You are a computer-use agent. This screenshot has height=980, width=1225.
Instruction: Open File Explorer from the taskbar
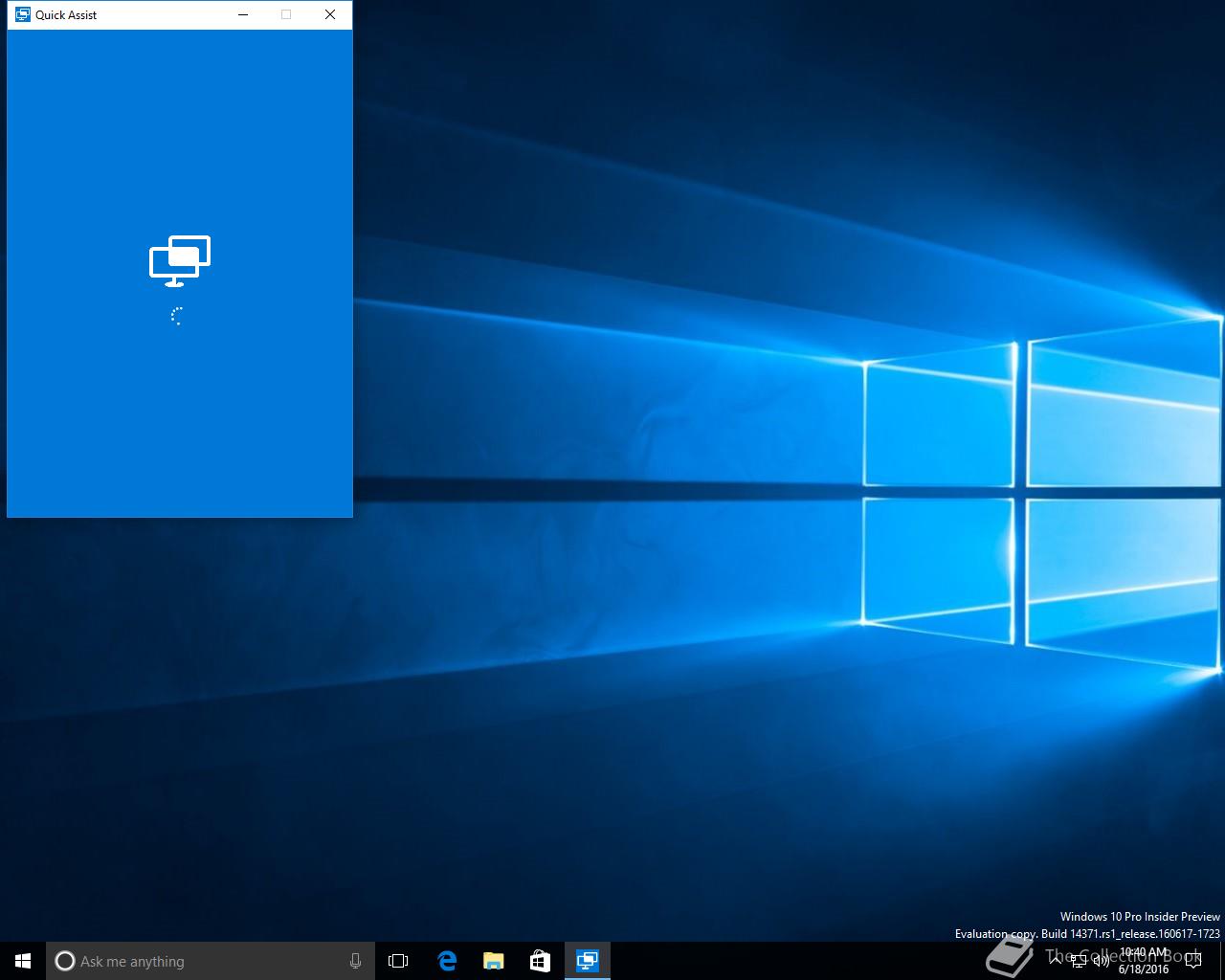point(494,961)
